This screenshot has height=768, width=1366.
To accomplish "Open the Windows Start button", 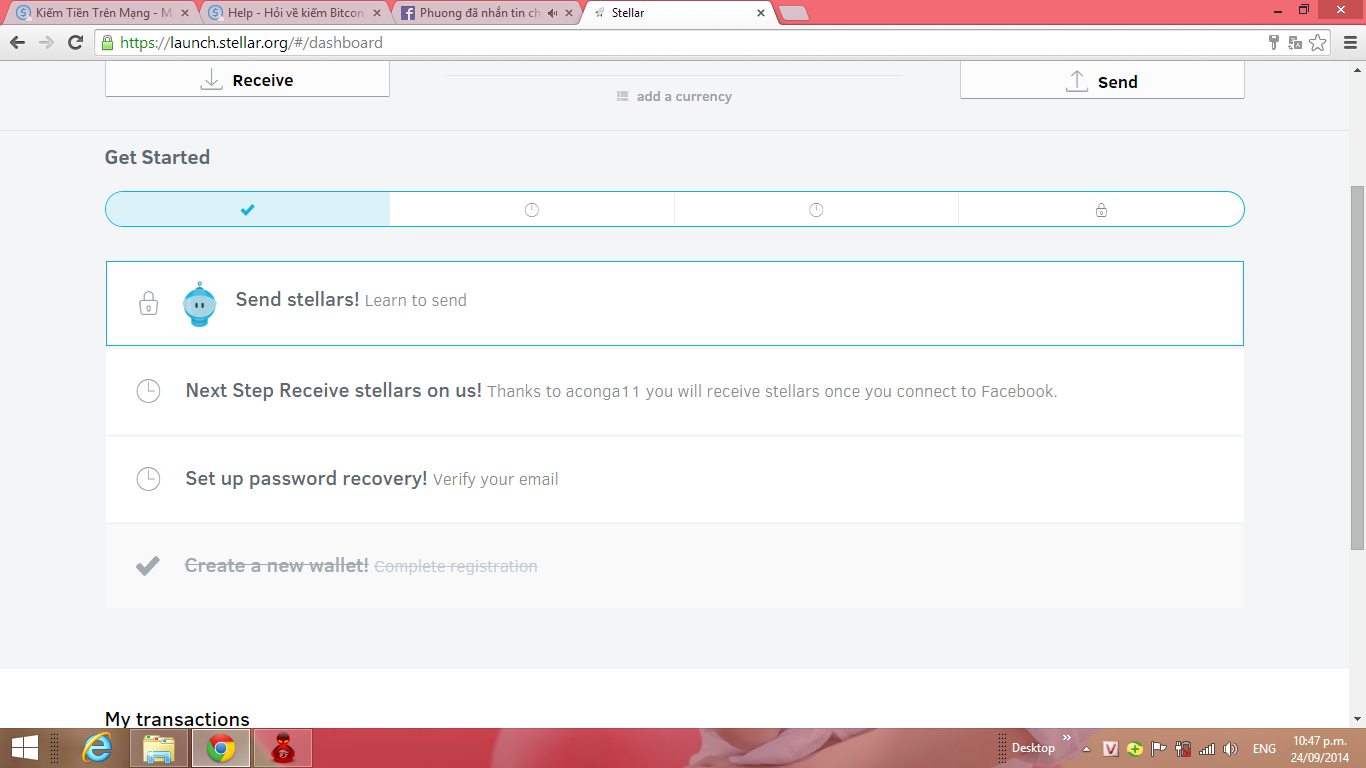I will [25, 748].
